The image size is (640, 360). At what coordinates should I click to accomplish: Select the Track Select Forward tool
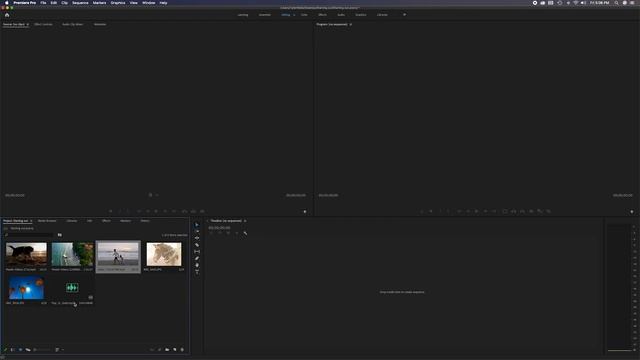(197, 231)
